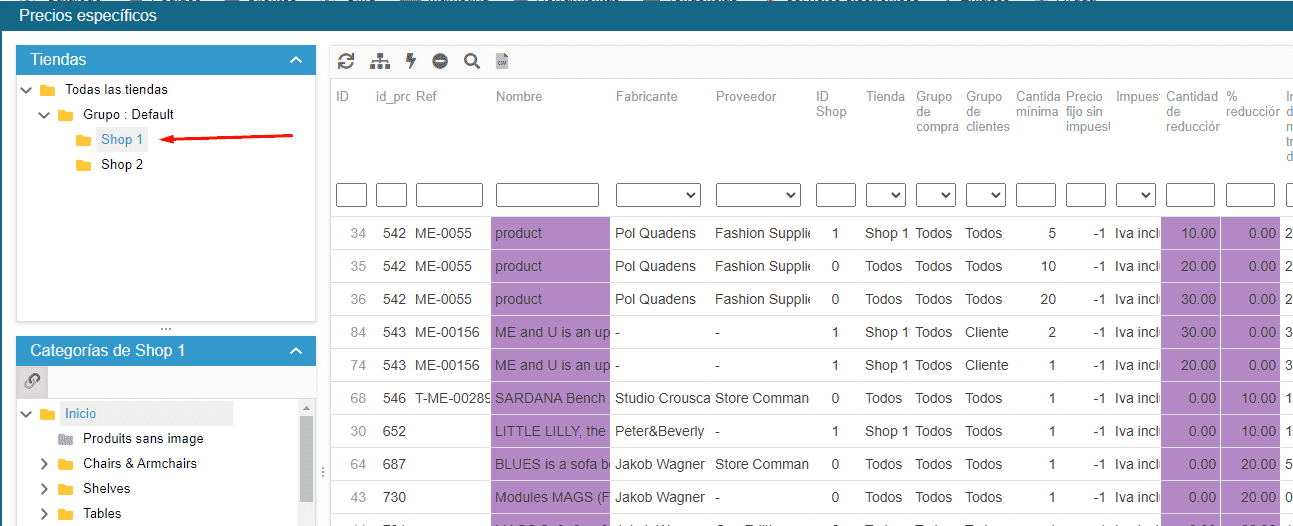Export the grid with CSV icon
This screenshot has height=526, width=1293.
point(503,61)
